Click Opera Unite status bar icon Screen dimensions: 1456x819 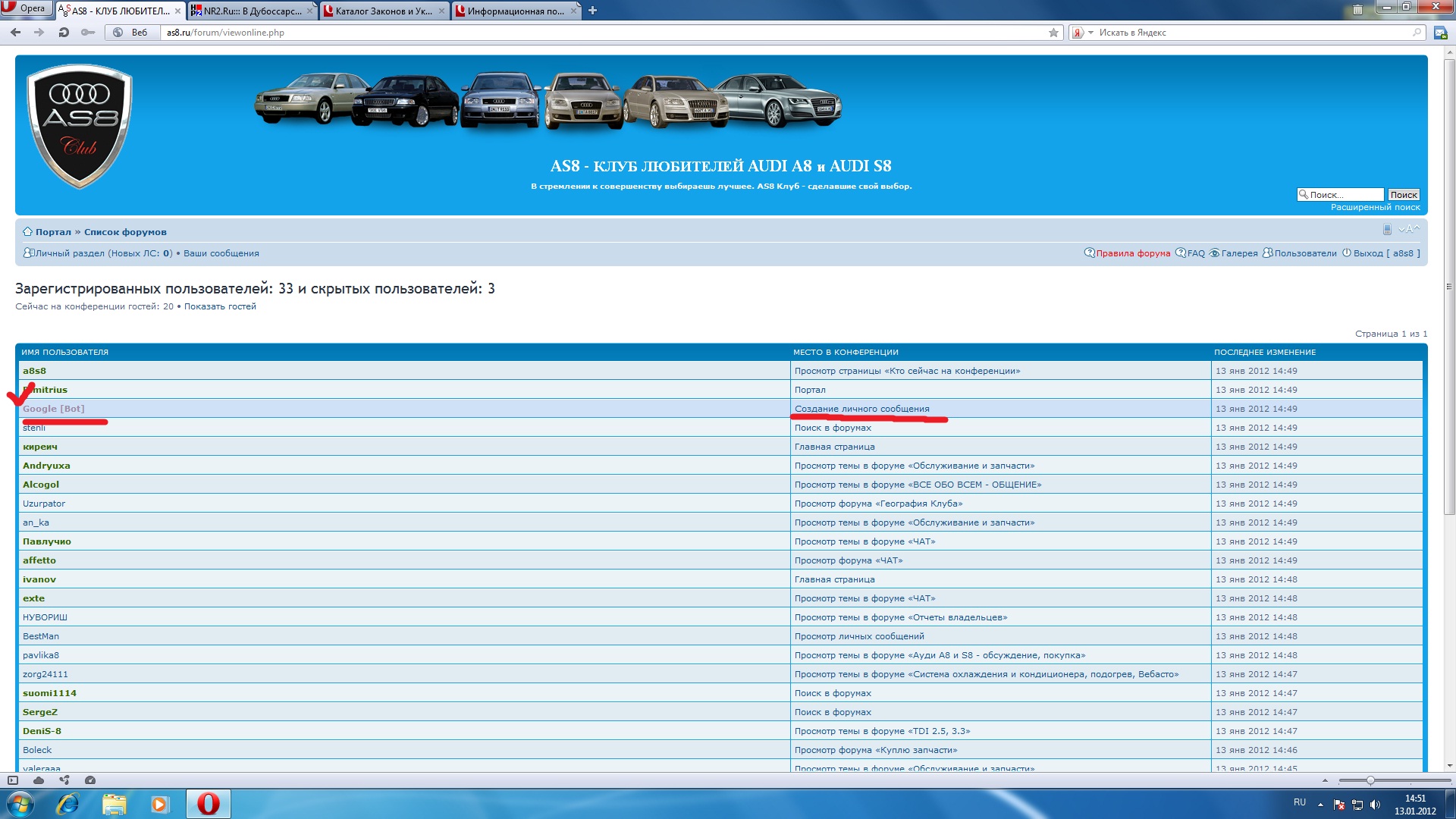(64, 780)
